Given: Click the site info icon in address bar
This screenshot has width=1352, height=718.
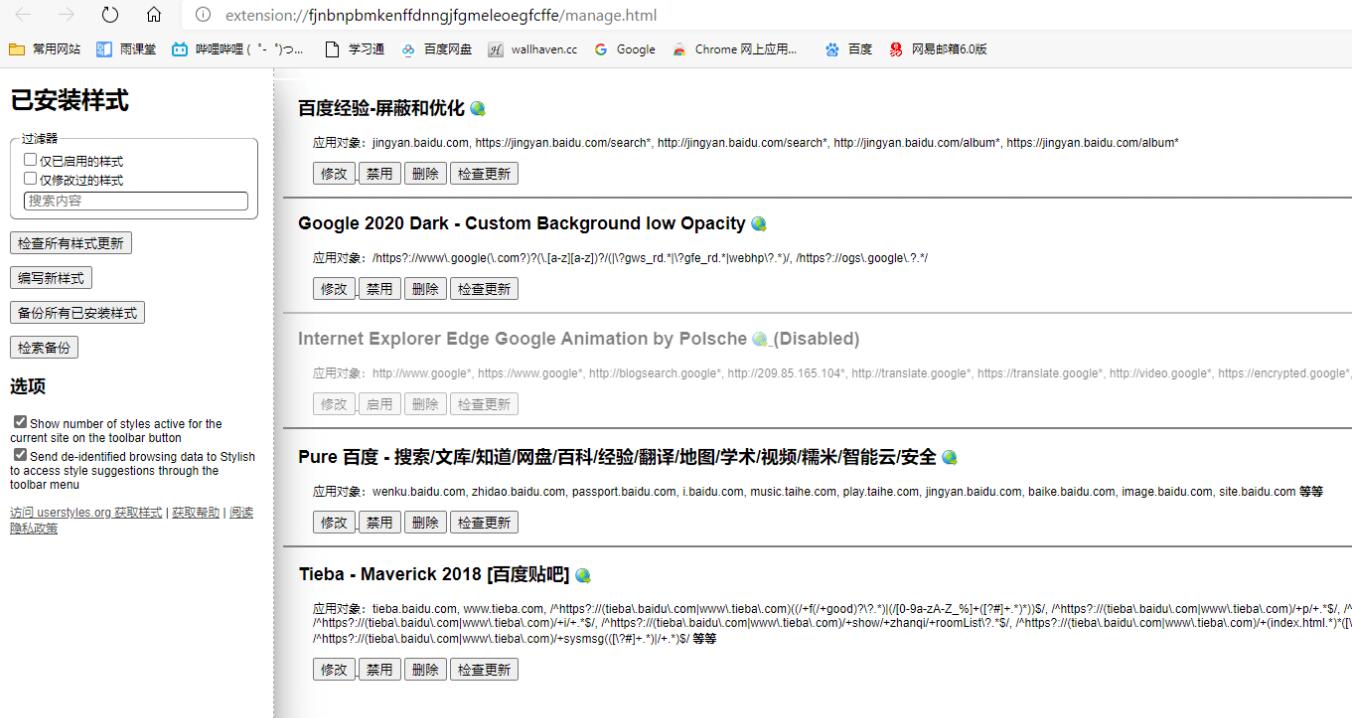Looking at the screenshot, I should tap(204, 16).
